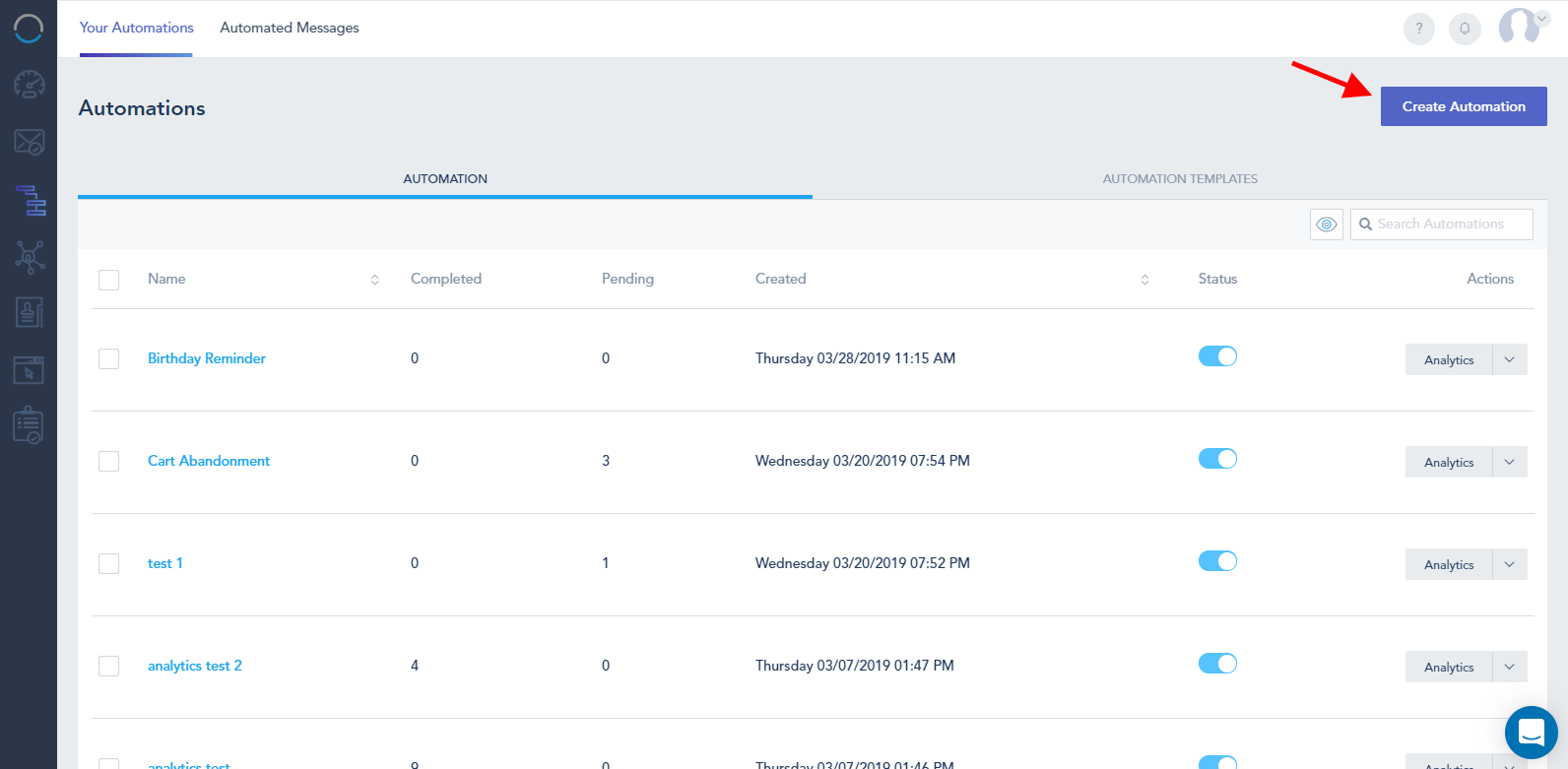Open the automations workflow sidebar icon
The height and width of the screenshot is (769, 1568).
tap(31, 201)
